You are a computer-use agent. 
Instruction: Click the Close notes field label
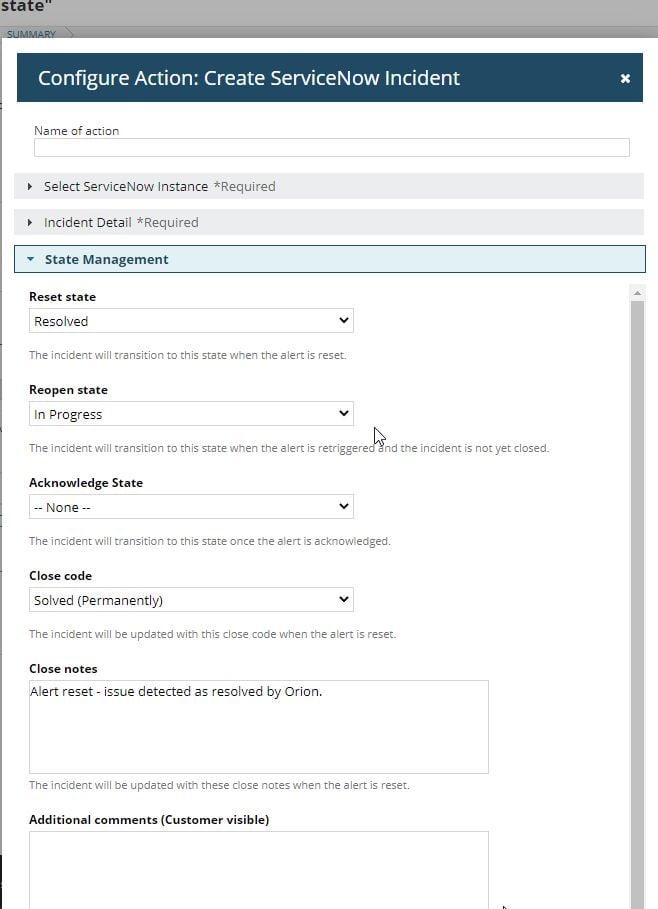point(63,669)
